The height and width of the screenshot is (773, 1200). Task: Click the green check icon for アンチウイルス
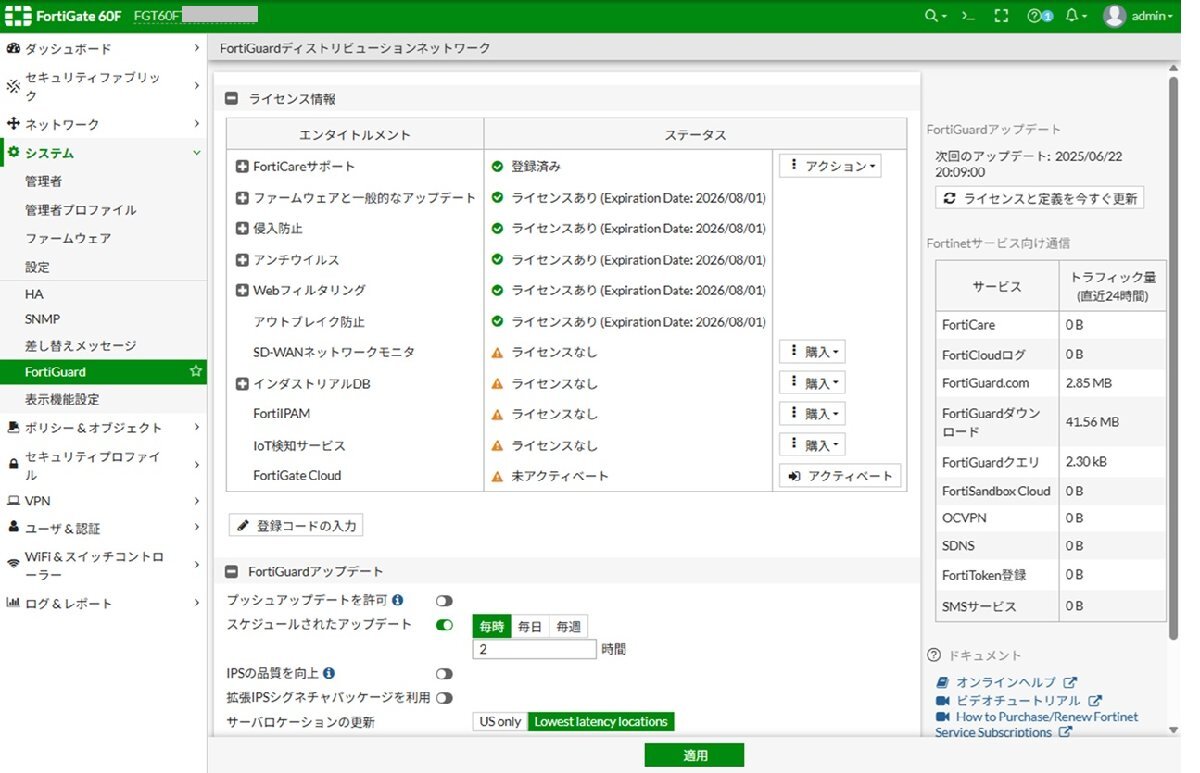pos(497,260)
